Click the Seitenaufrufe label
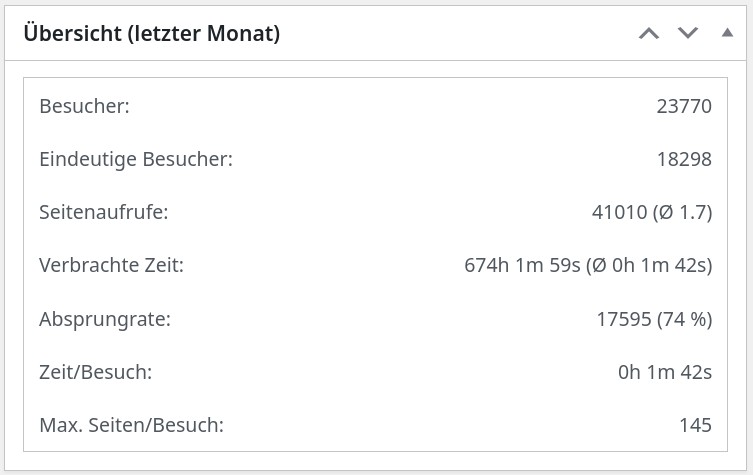Image resolution: width=753 pixels, height=475 pixels. coord(104,212)
